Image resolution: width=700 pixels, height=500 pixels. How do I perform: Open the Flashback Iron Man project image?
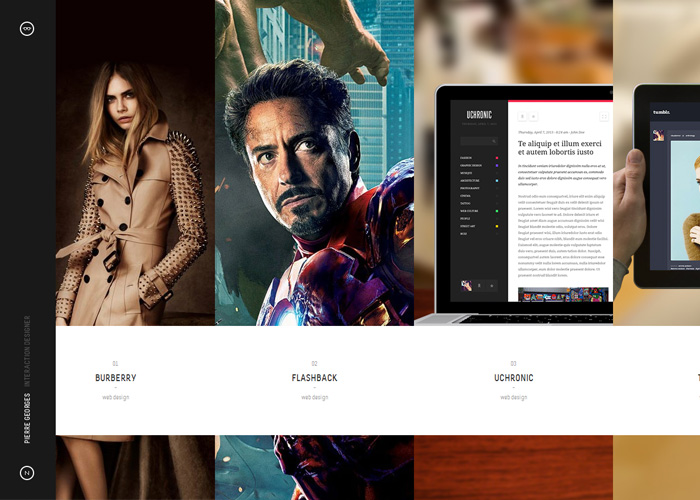pyautogui.click(x=314, y=163)
